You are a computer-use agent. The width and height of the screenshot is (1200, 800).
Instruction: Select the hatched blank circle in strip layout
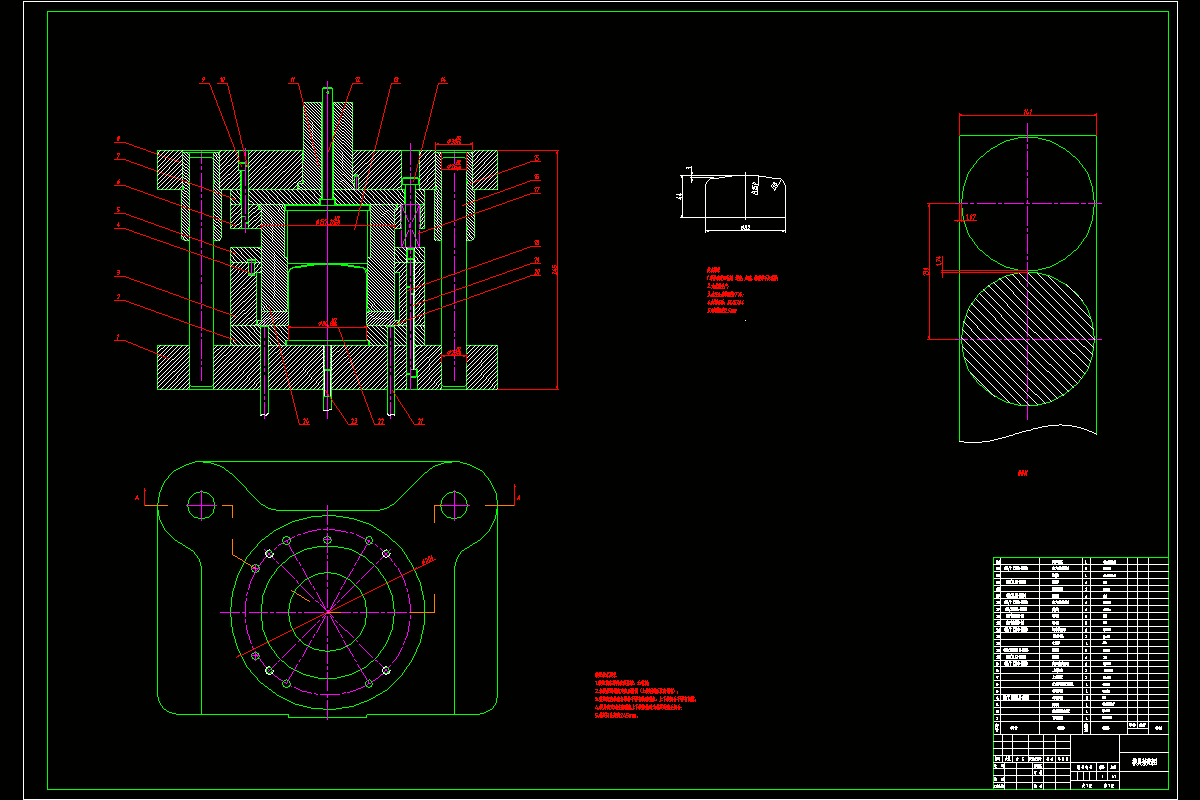click(x=1027, y=339)
